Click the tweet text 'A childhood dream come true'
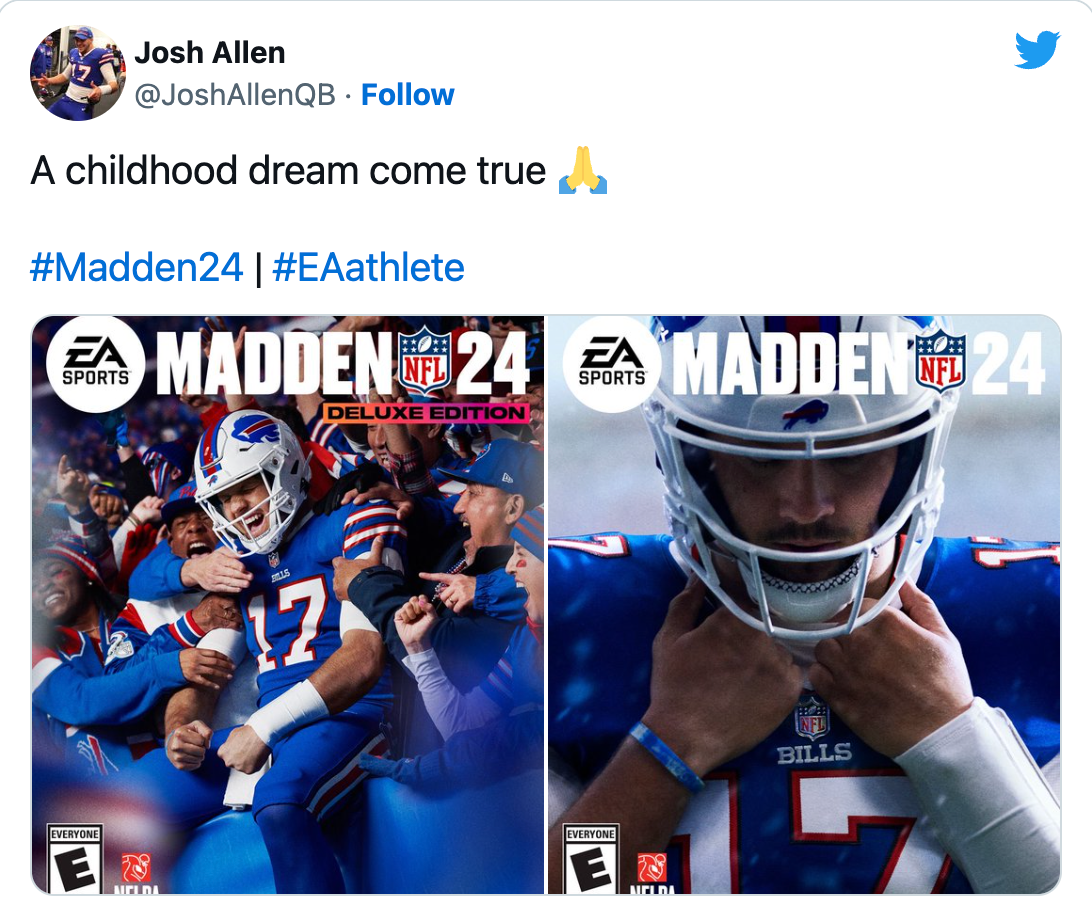Image resolution: width=1092 pixels, height=904 pixels. coord(288,171)
